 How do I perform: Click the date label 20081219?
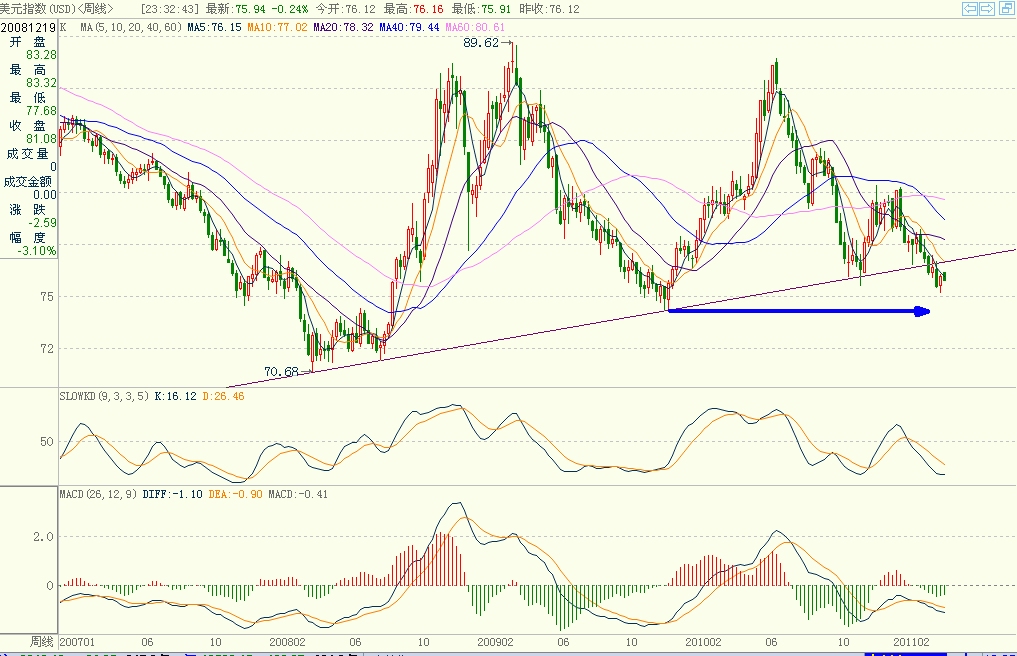[x=29, y=27]
